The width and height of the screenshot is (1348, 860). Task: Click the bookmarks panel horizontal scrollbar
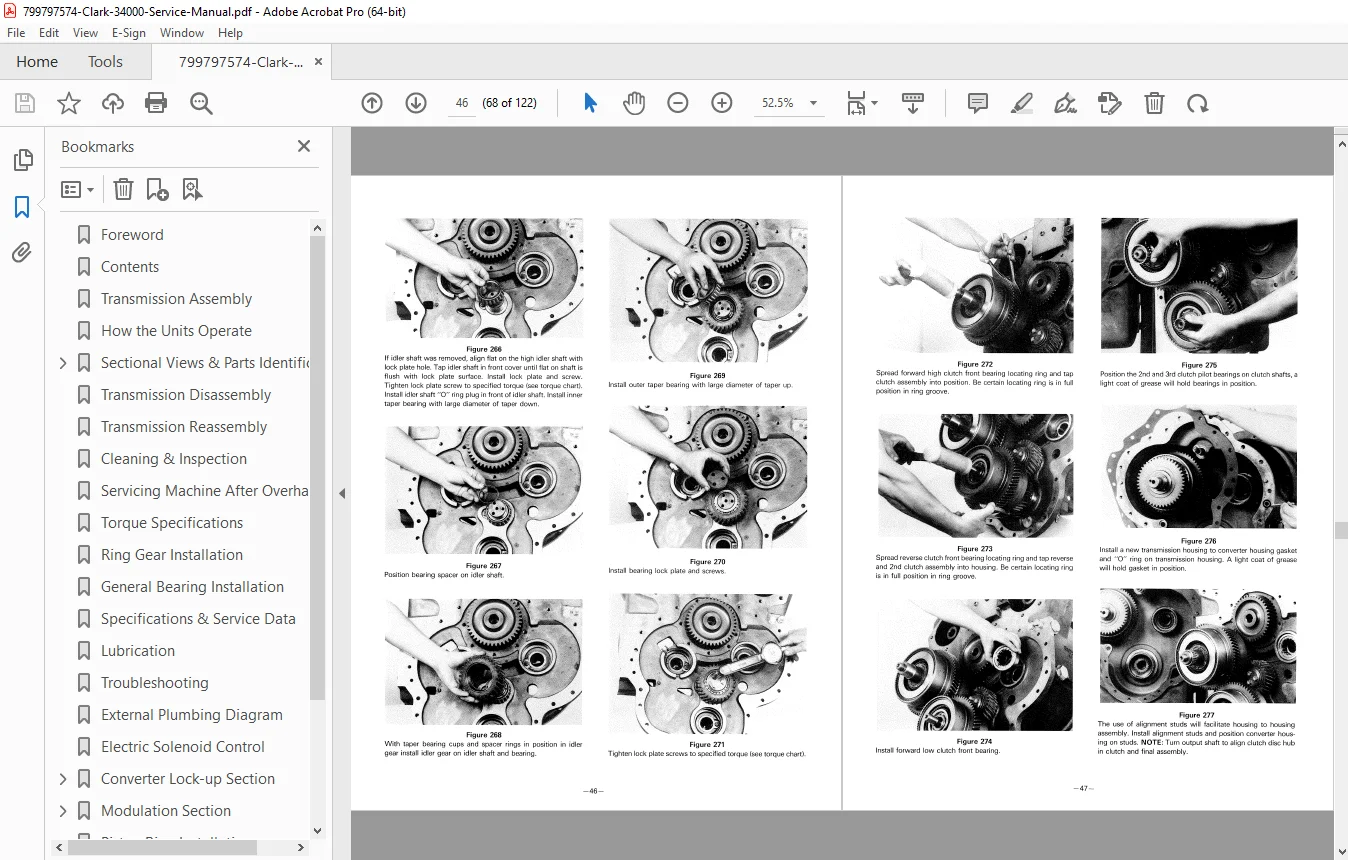[x=162, y=847]
